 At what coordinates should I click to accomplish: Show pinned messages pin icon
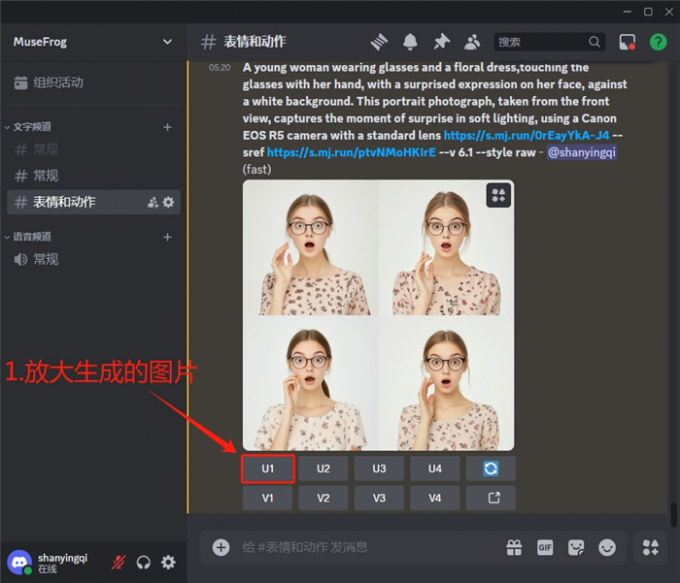pos(441,42)
